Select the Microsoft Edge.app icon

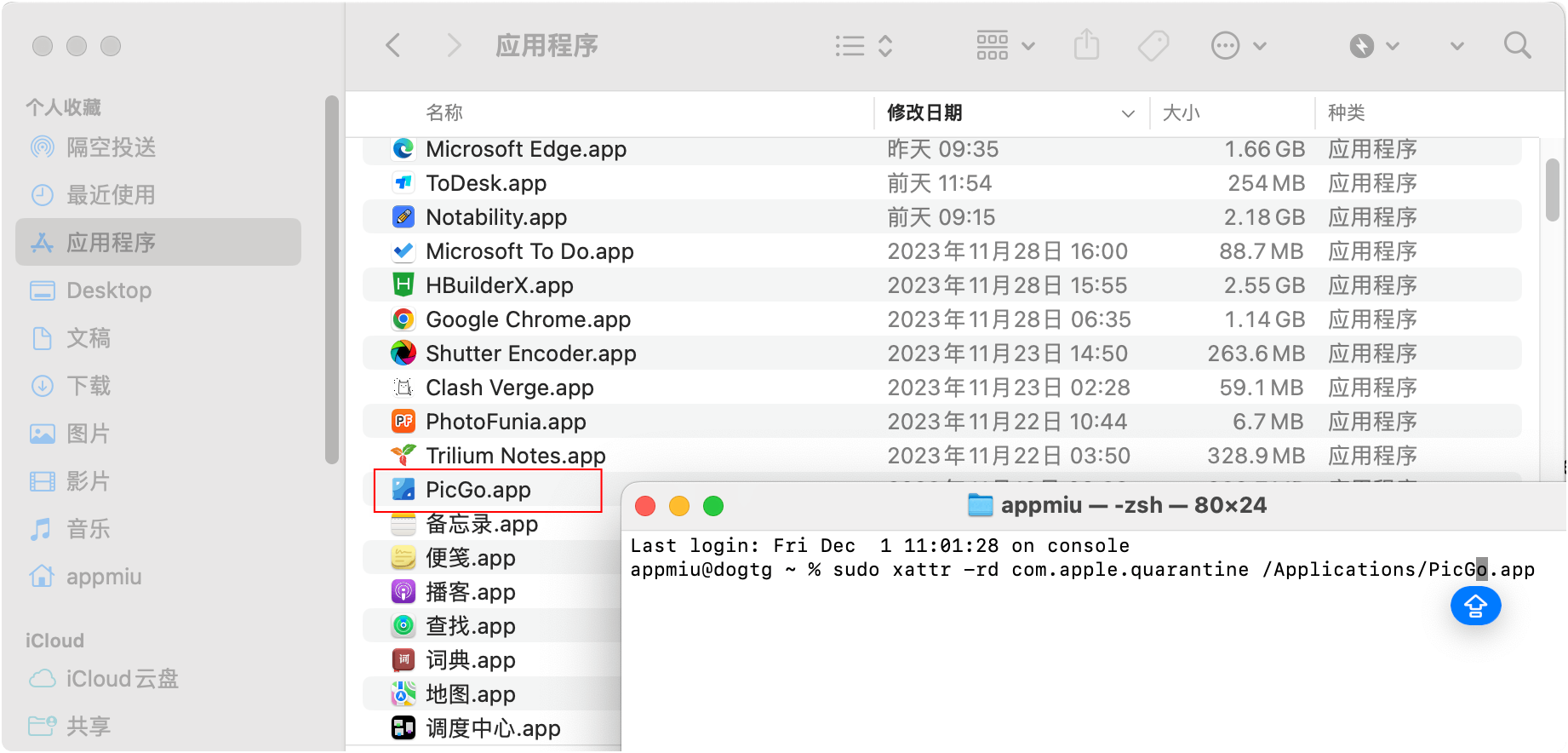point(403,149)
